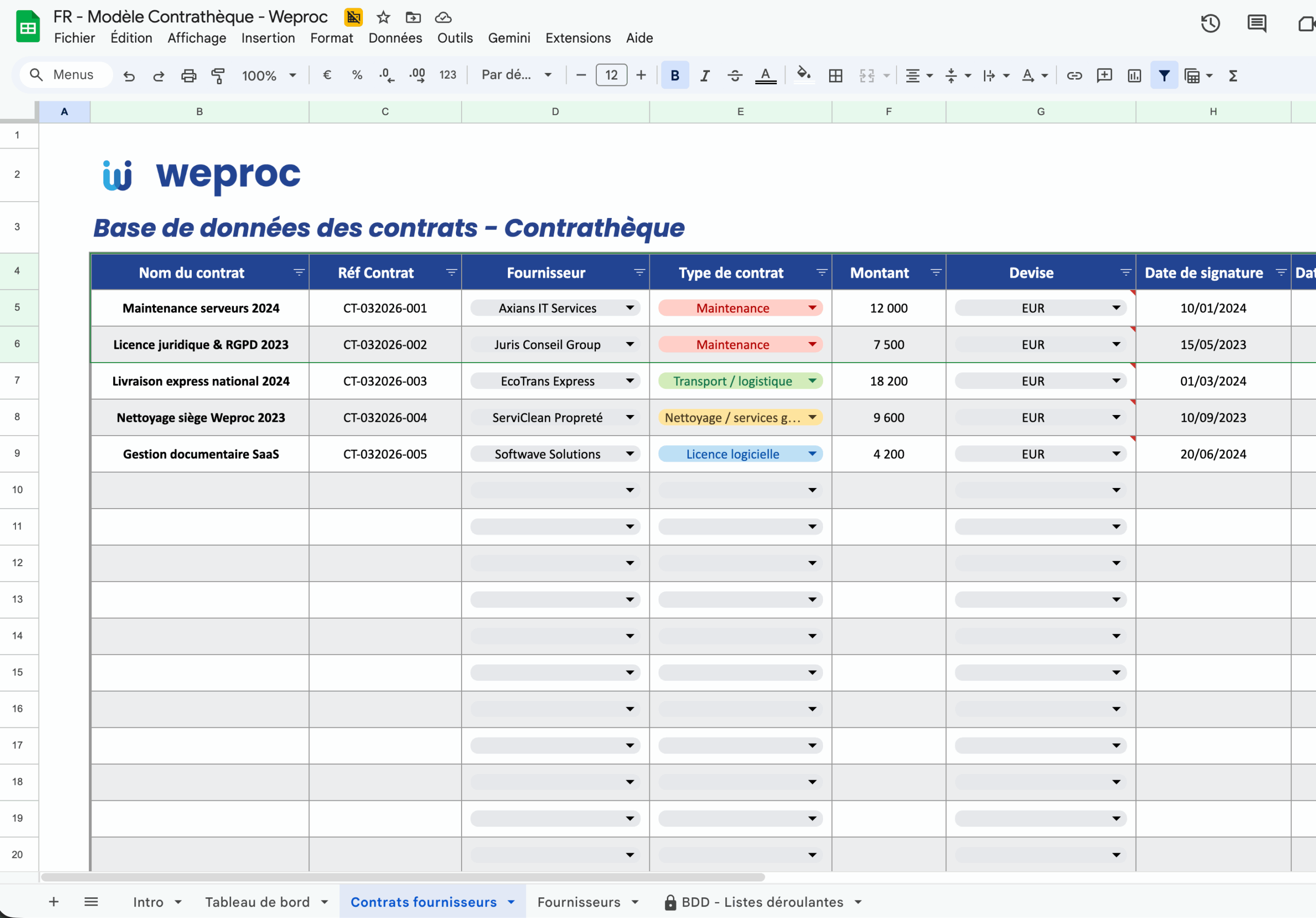Open the Insertion menu

coord(268,38)
